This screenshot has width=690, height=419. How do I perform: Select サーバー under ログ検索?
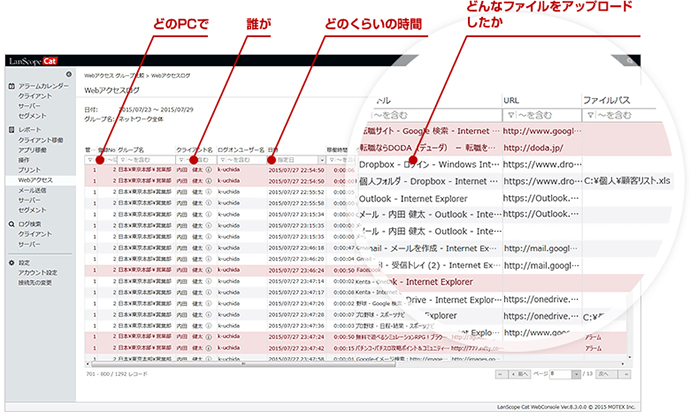coord(29,244)
